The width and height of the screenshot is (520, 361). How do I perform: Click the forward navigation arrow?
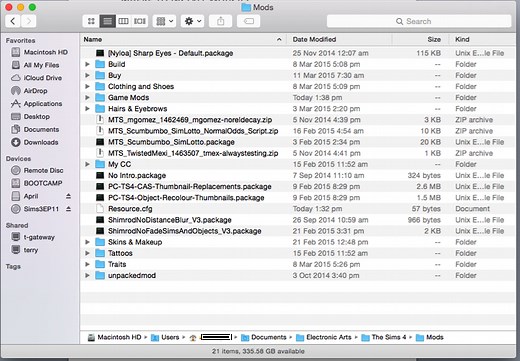point(29,21)
